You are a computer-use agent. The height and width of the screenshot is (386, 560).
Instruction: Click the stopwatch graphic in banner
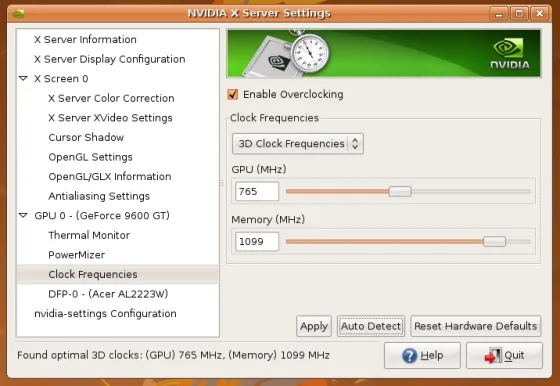click(310, 52)
